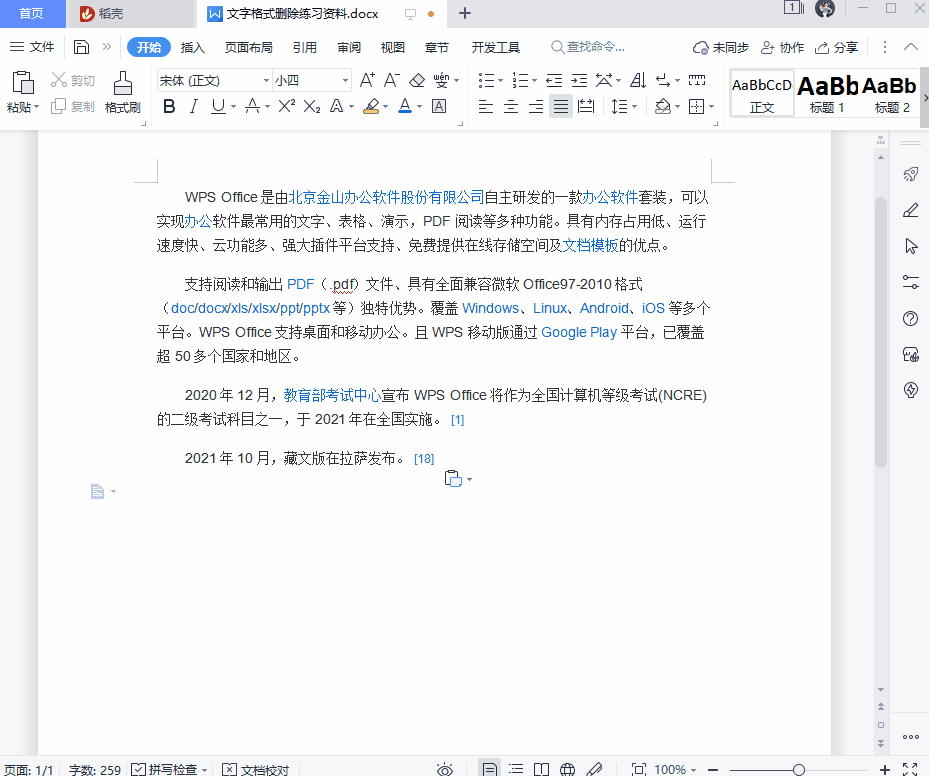Expand more quick access tools chevron
The width and height of the screenshot is (929, 776).
pos(107,47)
